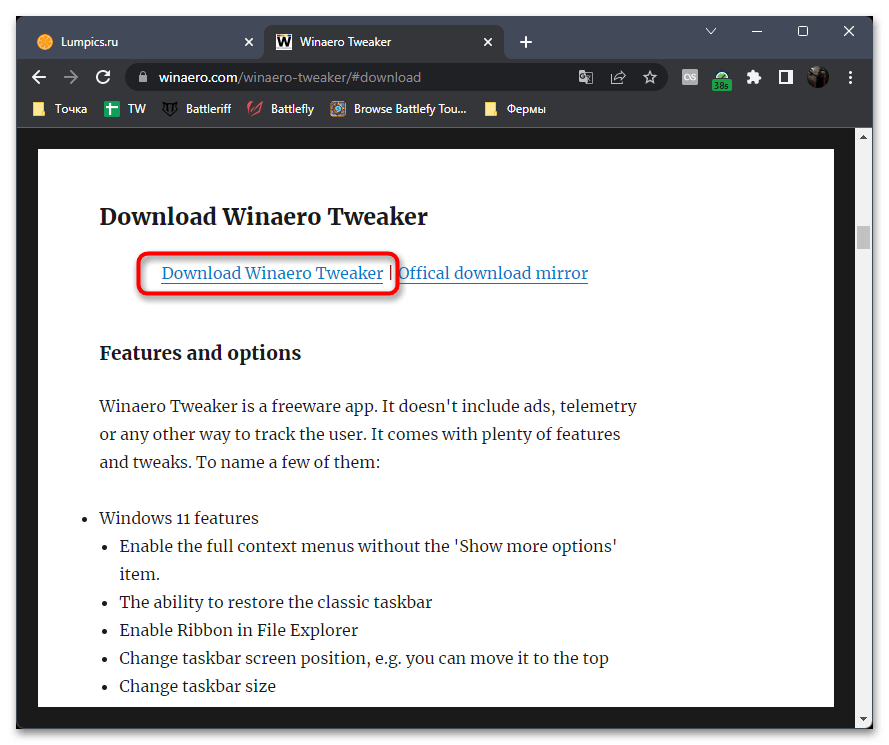The height and width of the screenshot is (745, 889).
Task: Expand the tab search dropdown
Action: point(710,31)
